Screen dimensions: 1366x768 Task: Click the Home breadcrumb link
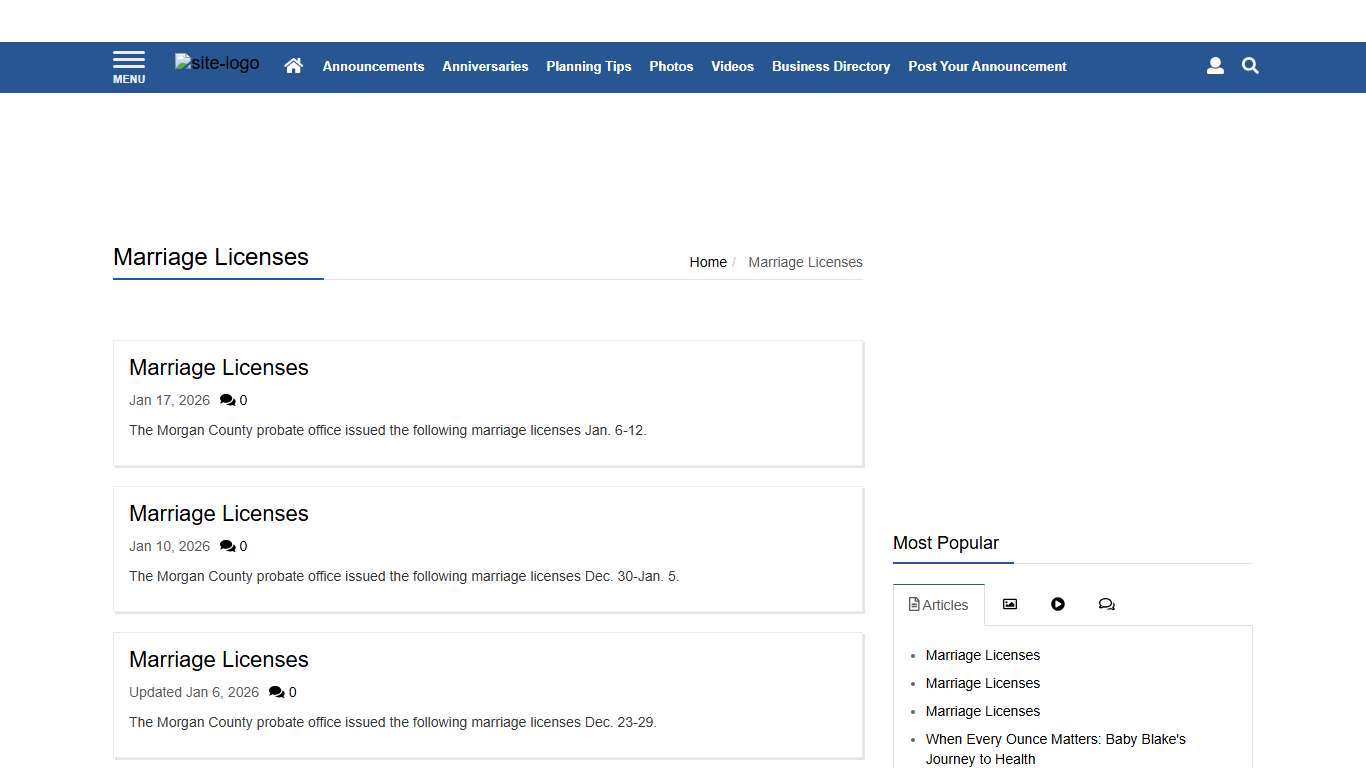coord(707,262)
